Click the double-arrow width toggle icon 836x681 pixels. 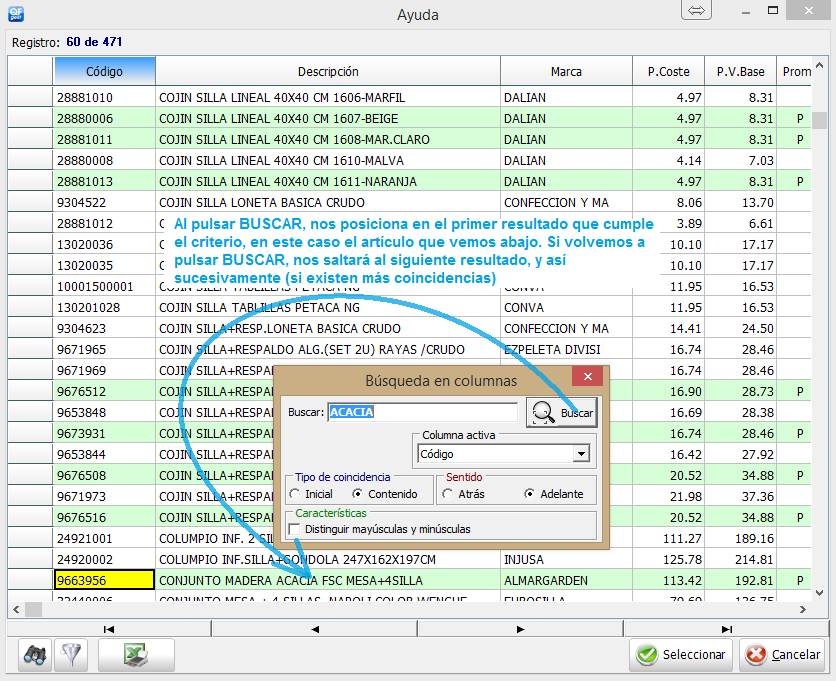click(x=696, y=11)
